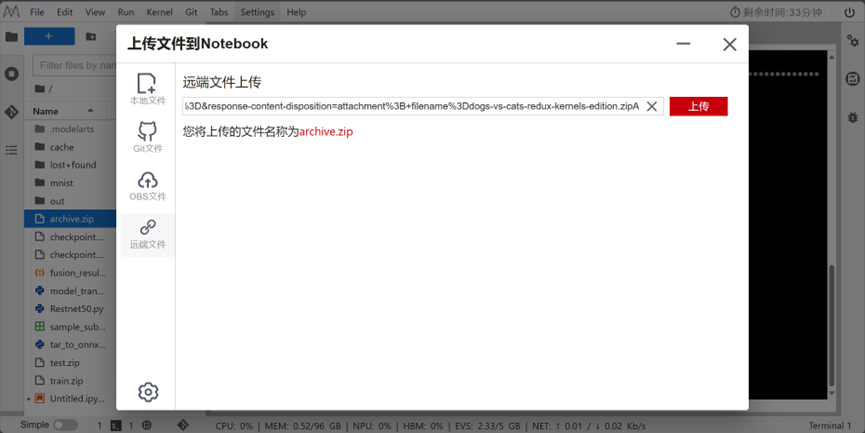Viewport: 865px width, 433px height.
Task: Clear the remote file URL field
Action: click(652, 106)
